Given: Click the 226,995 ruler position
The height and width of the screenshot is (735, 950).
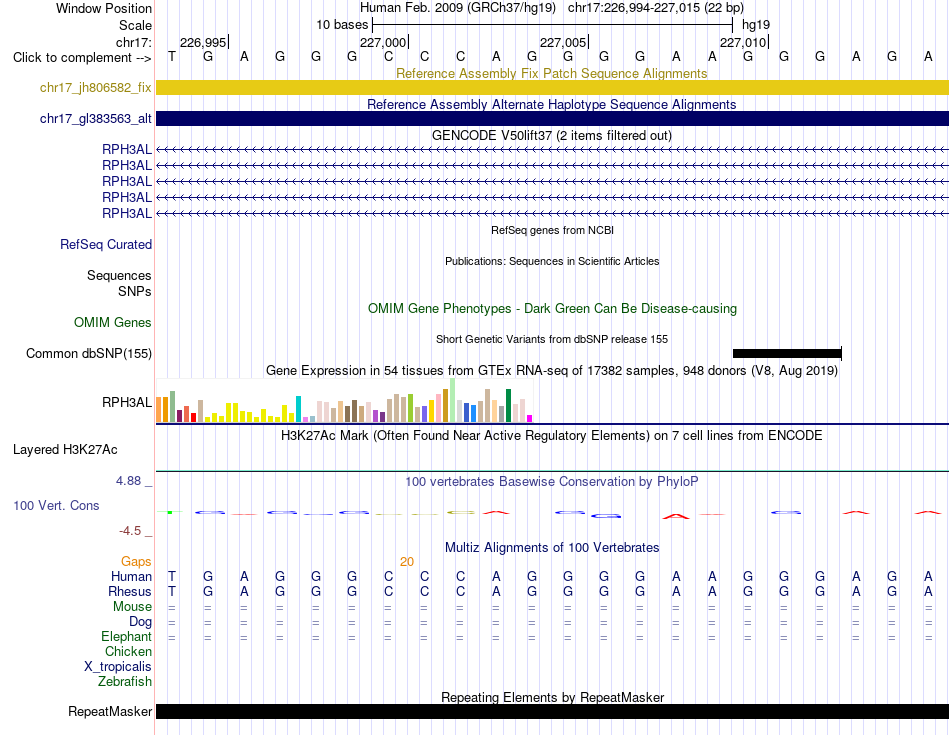Looking at the screenshot, I should point(203,42).
